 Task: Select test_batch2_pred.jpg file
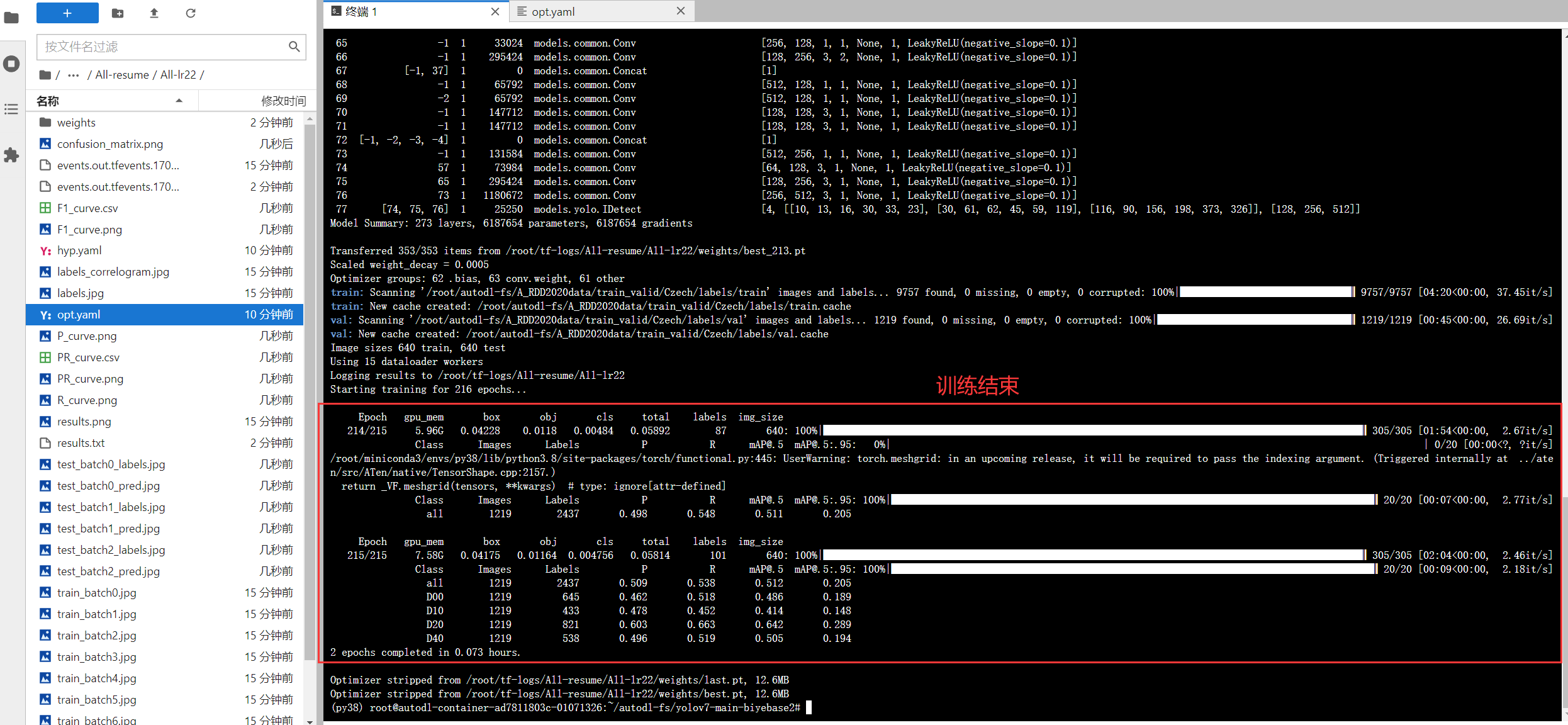click(x=165, y=571)
